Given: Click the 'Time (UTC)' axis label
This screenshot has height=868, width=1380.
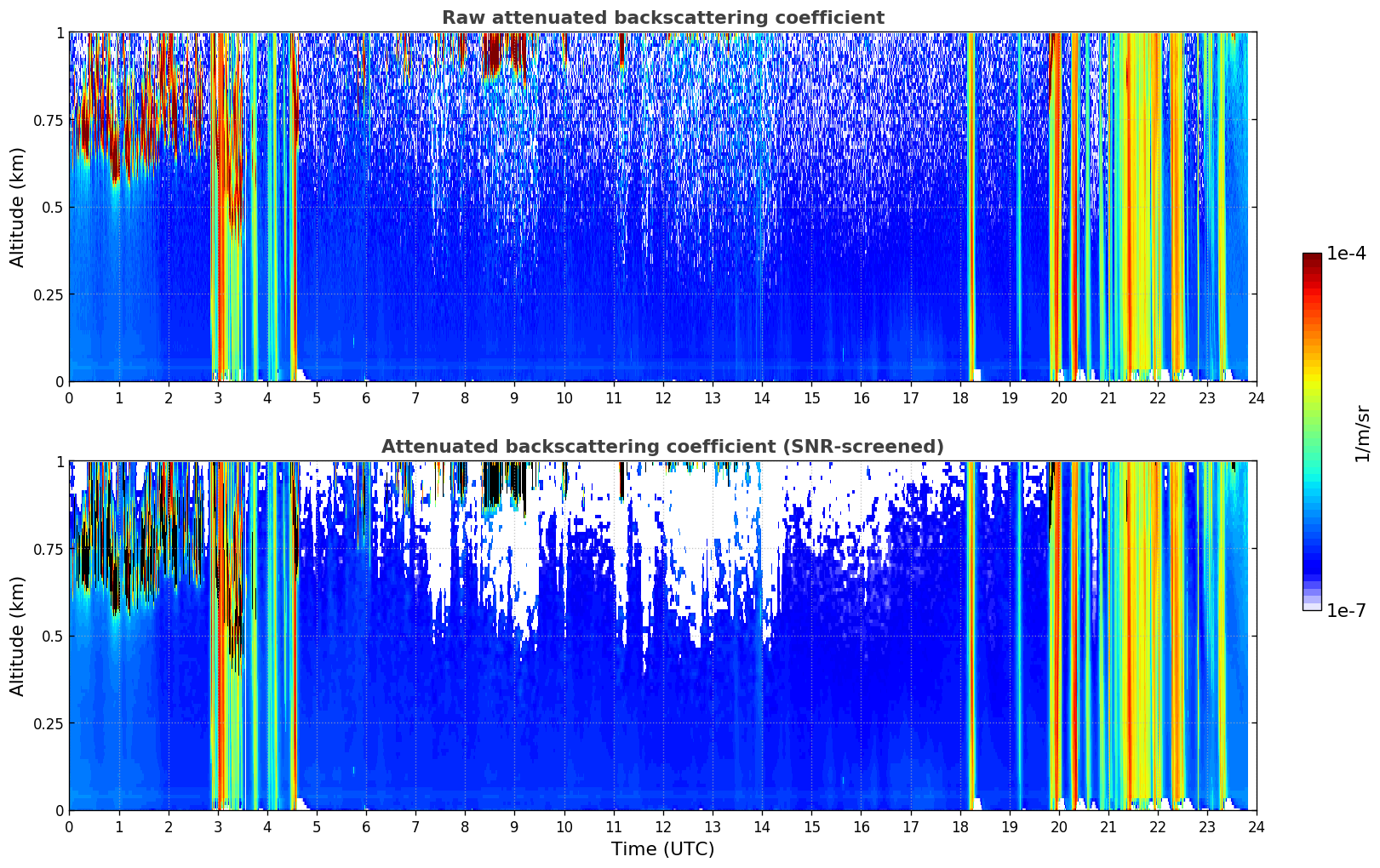Looking at the screenshot, I should 662,848.
